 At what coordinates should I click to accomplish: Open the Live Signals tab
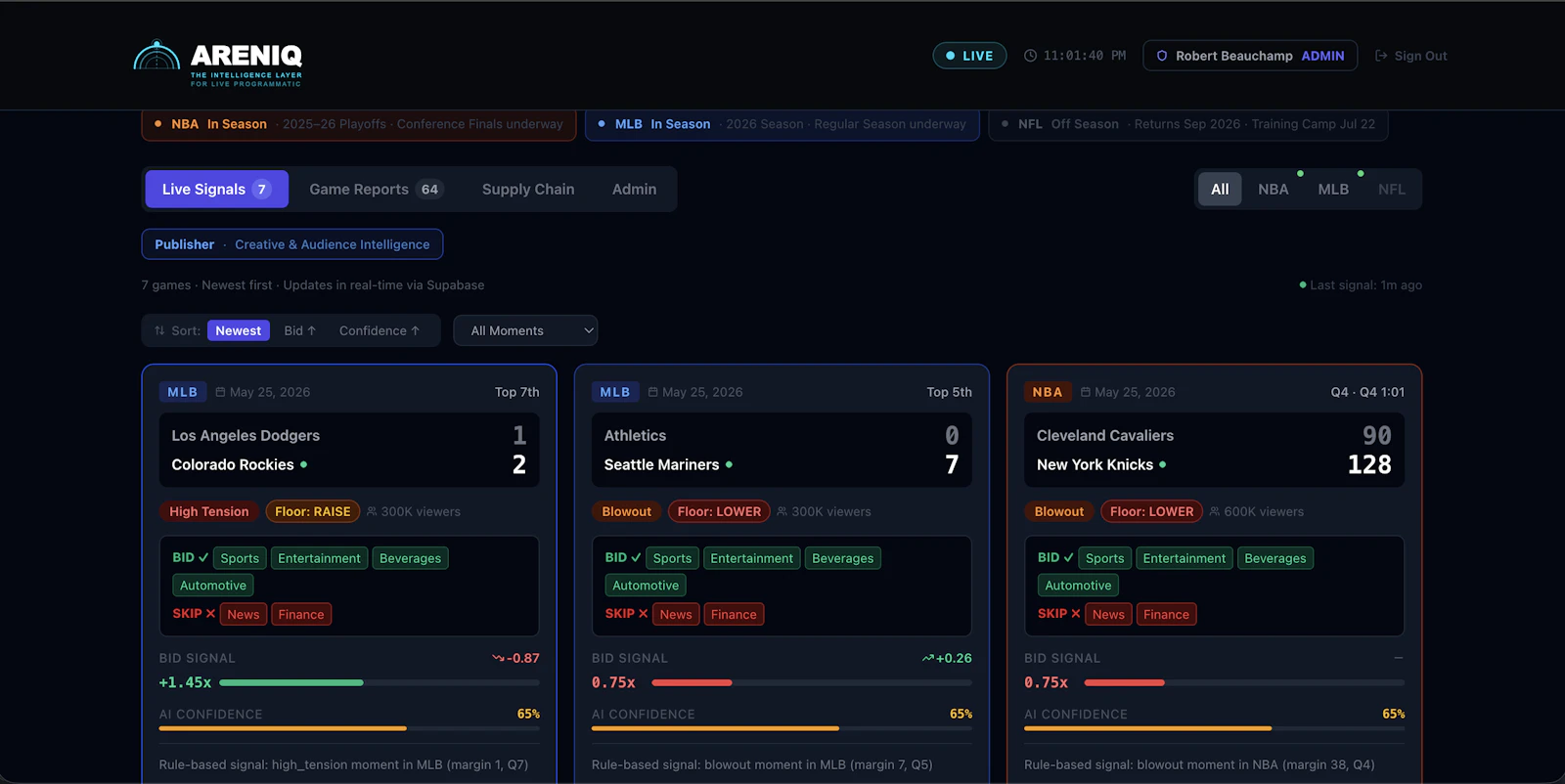(217, 190)
